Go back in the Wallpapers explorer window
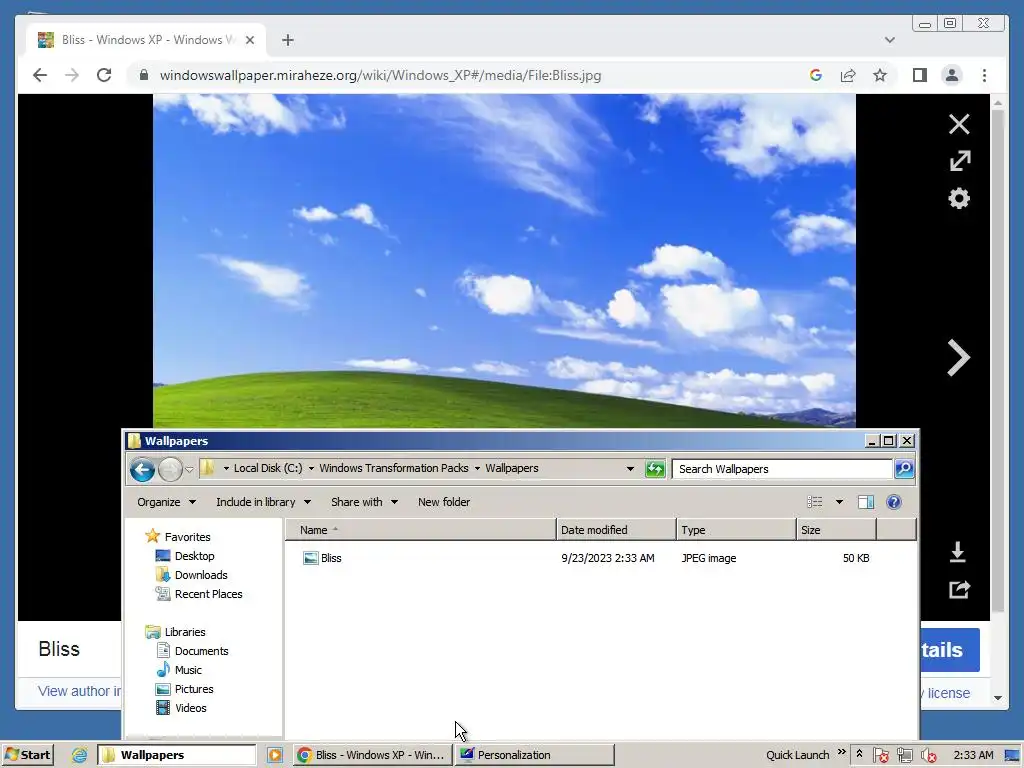 [x=142, y=469]
